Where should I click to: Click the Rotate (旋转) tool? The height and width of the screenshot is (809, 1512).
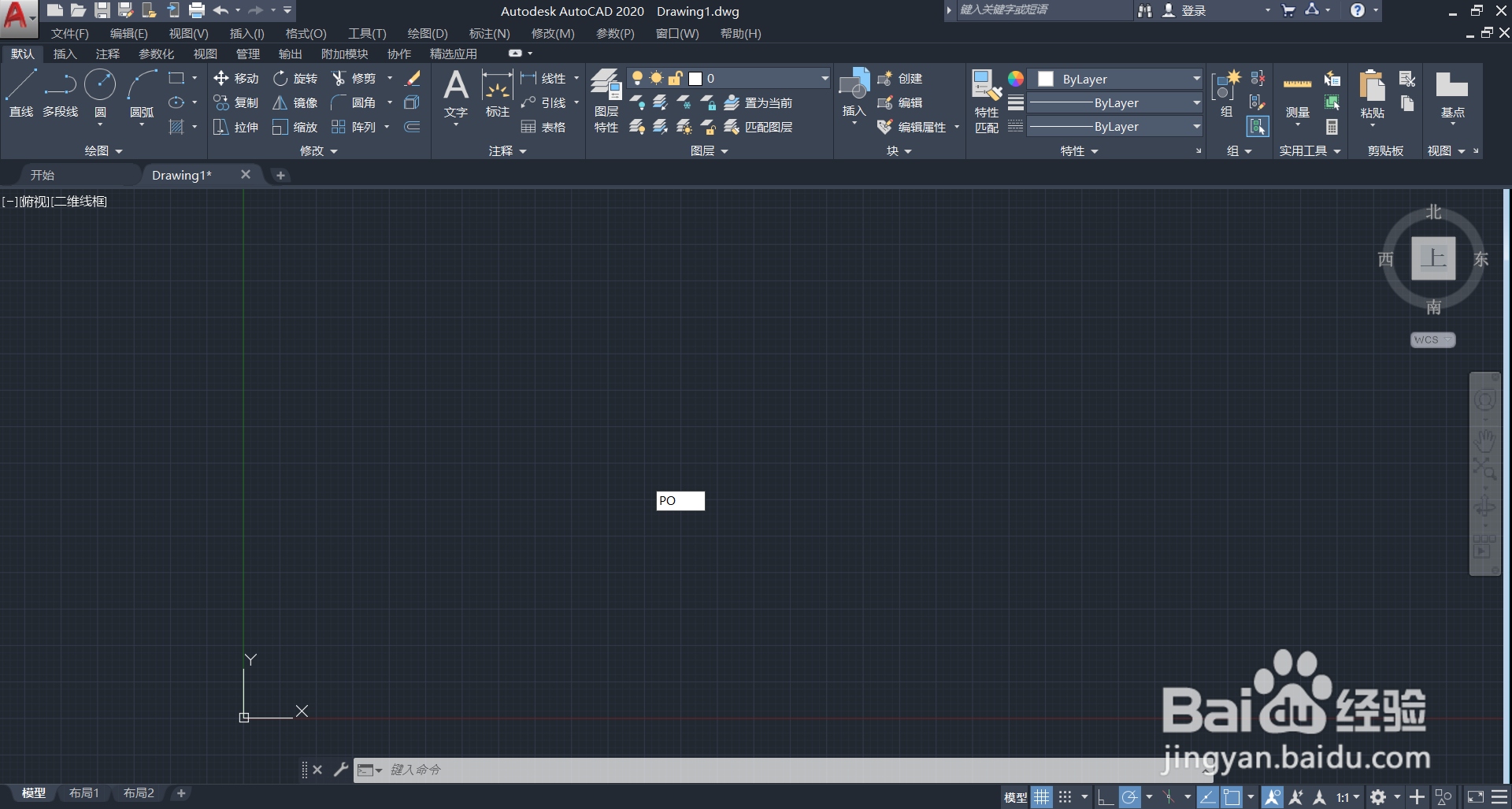pos(295,79)
